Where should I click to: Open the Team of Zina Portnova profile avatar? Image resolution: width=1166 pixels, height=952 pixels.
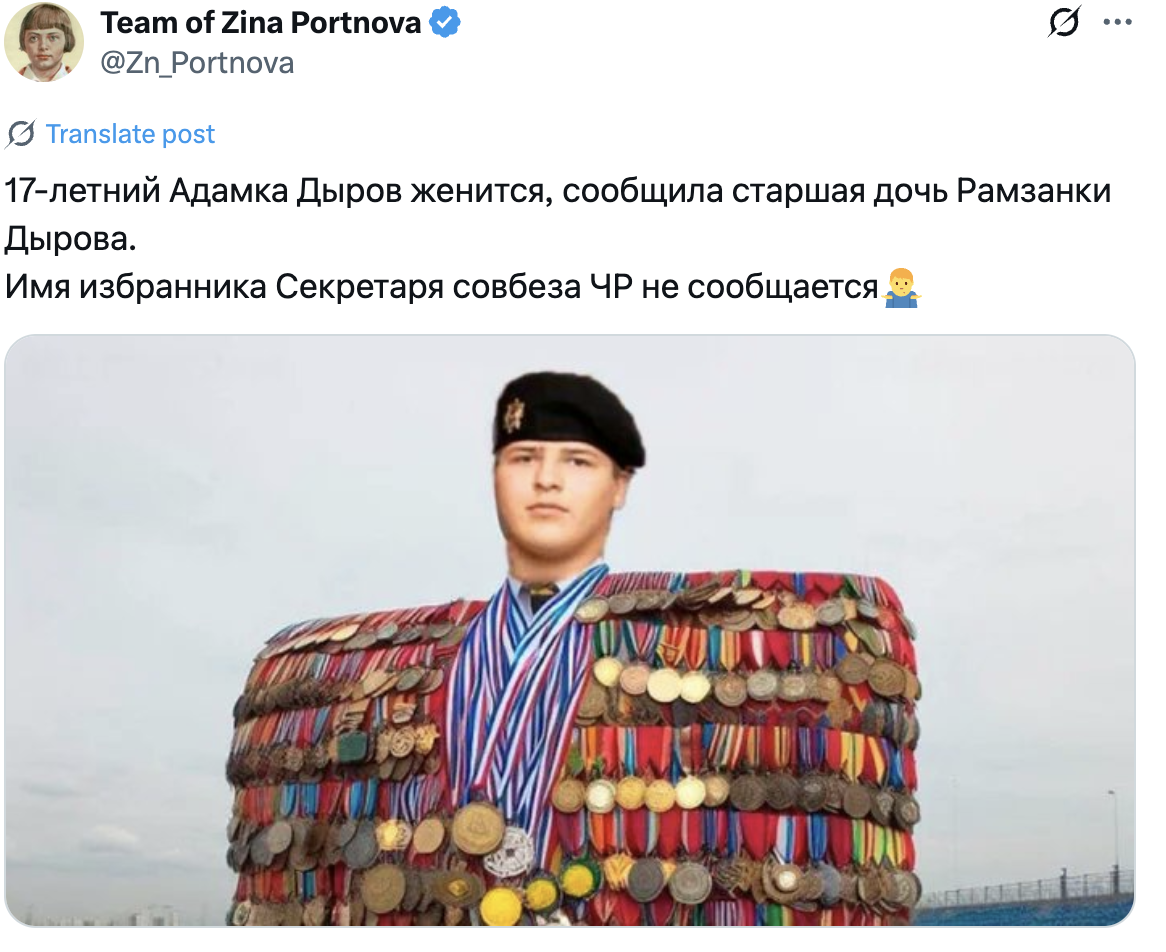(44, 42)
